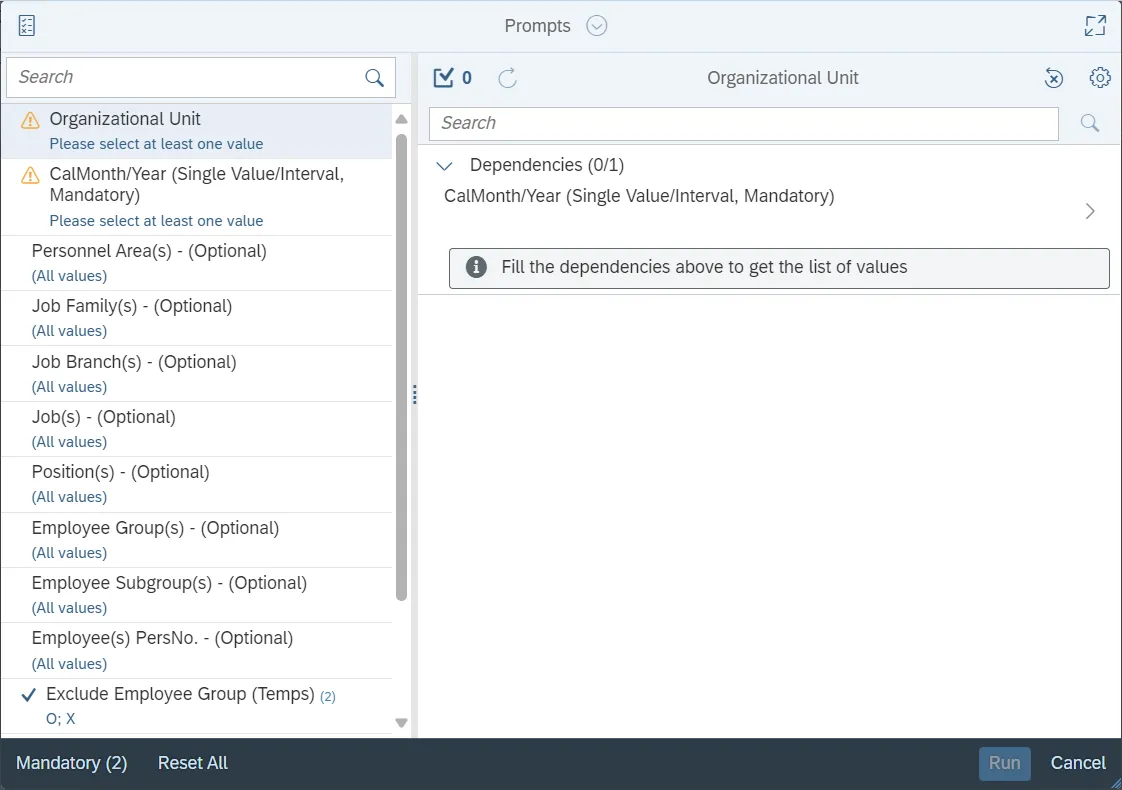The width and height of the screenshot is (1122, 790).
Task: Select the Organizational Unit prompt
Action: click(125, 119)
